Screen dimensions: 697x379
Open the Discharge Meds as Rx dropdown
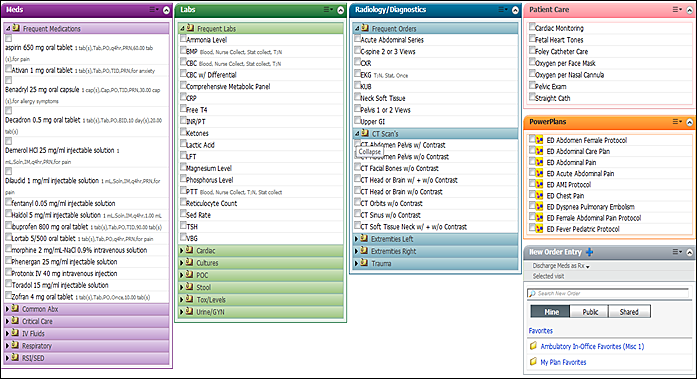tap(561, 266)
